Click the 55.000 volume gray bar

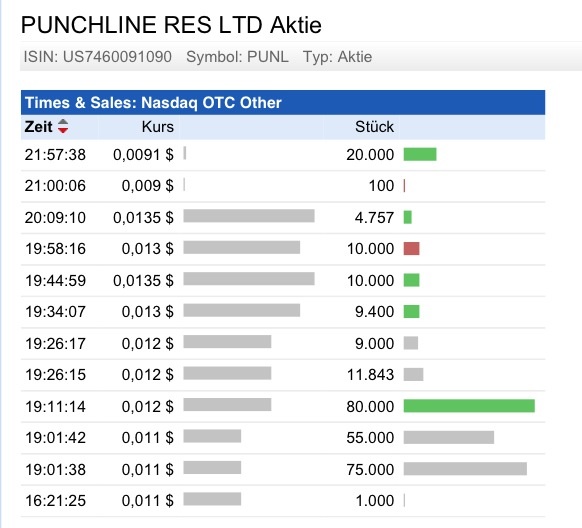click(x=449, y=437)
